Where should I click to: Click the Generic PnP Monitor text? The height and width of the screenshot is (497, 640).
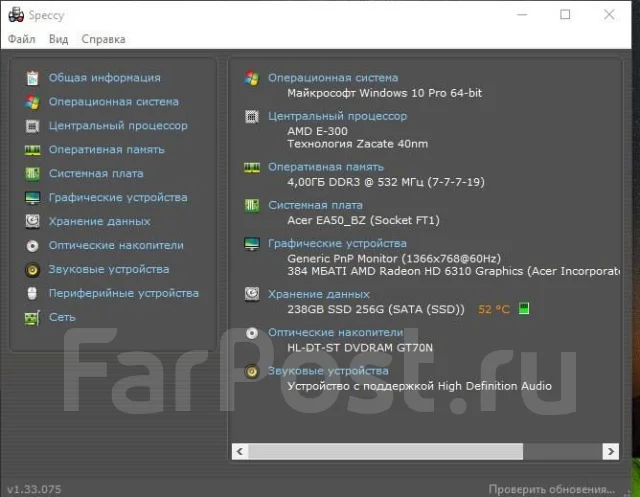(x=394, y=259)
